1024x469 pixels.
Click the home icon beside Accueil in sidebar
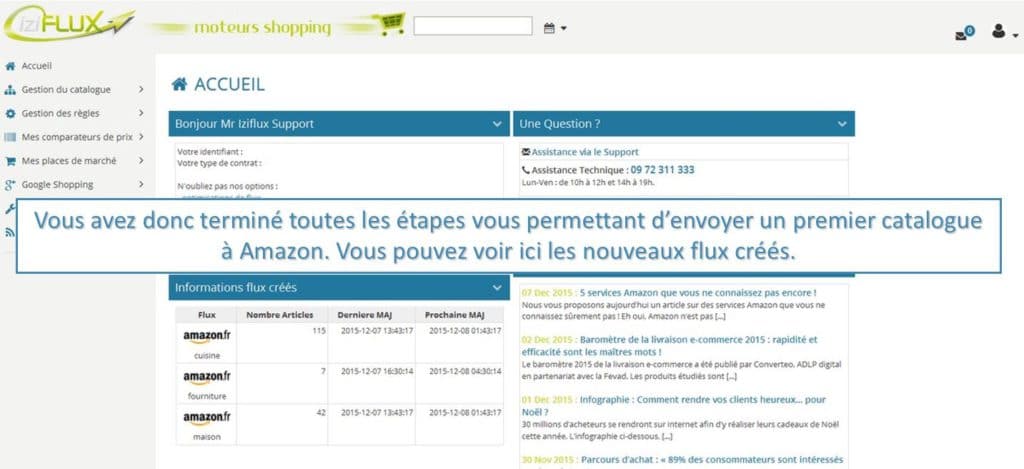(10, 66)
